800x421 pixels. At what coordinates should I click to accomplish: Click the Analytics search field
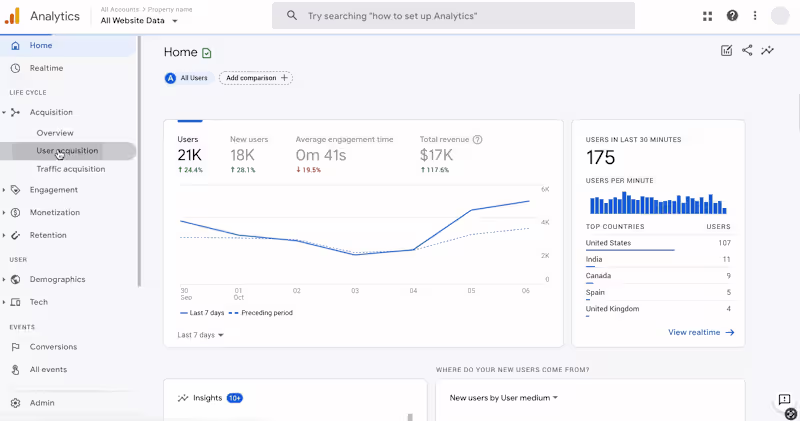(x=453, y=16)
